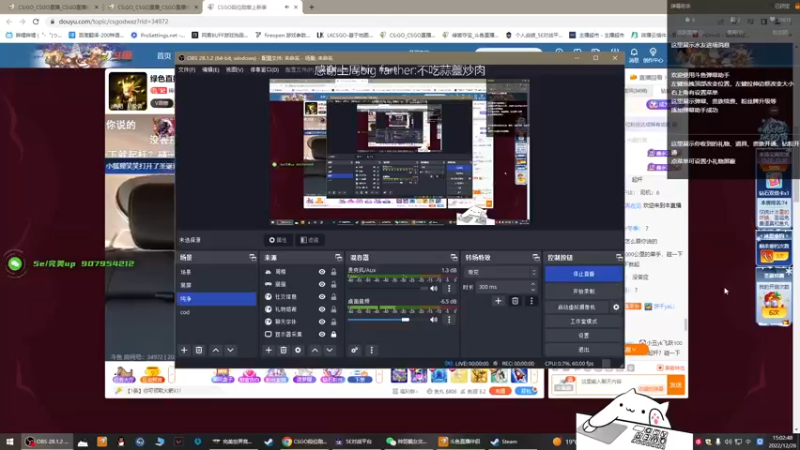Go to 首页 on the Douyu navigation bar
Viewport: 800px width, 450px height.
click(164, 56)
